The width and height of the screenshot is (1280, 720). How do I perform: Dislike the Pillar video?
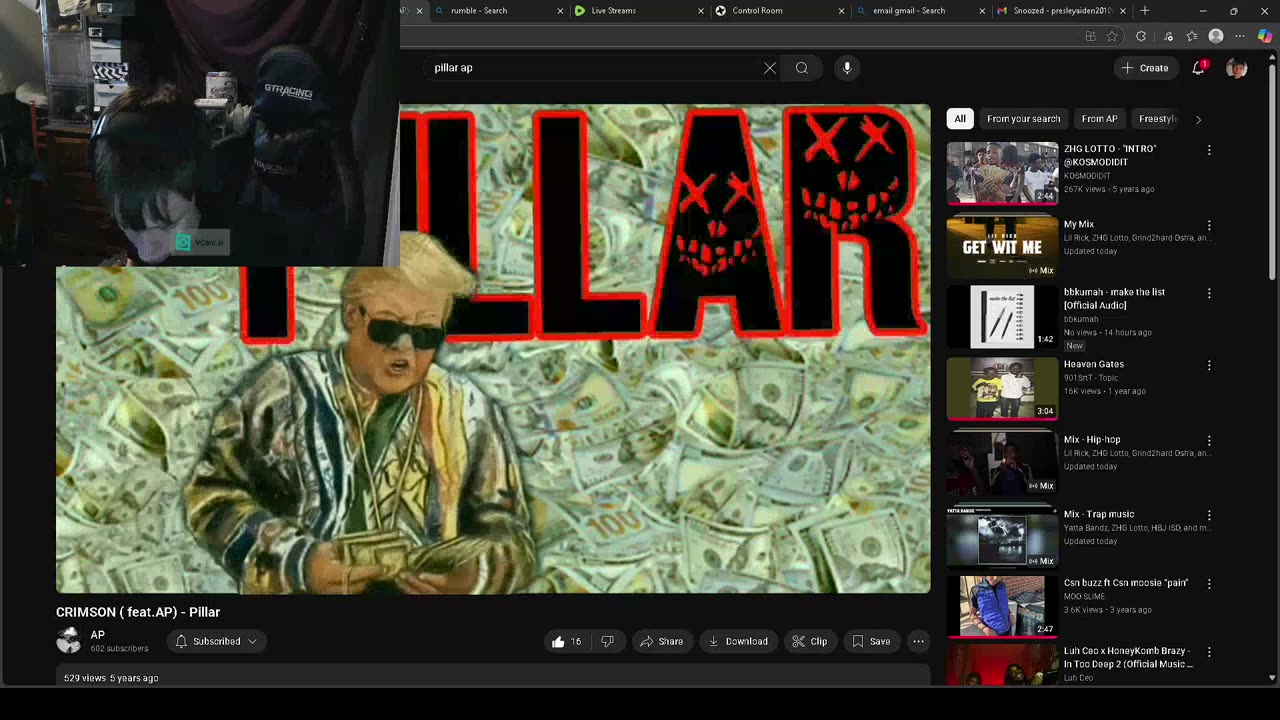(x=607, y=641)
